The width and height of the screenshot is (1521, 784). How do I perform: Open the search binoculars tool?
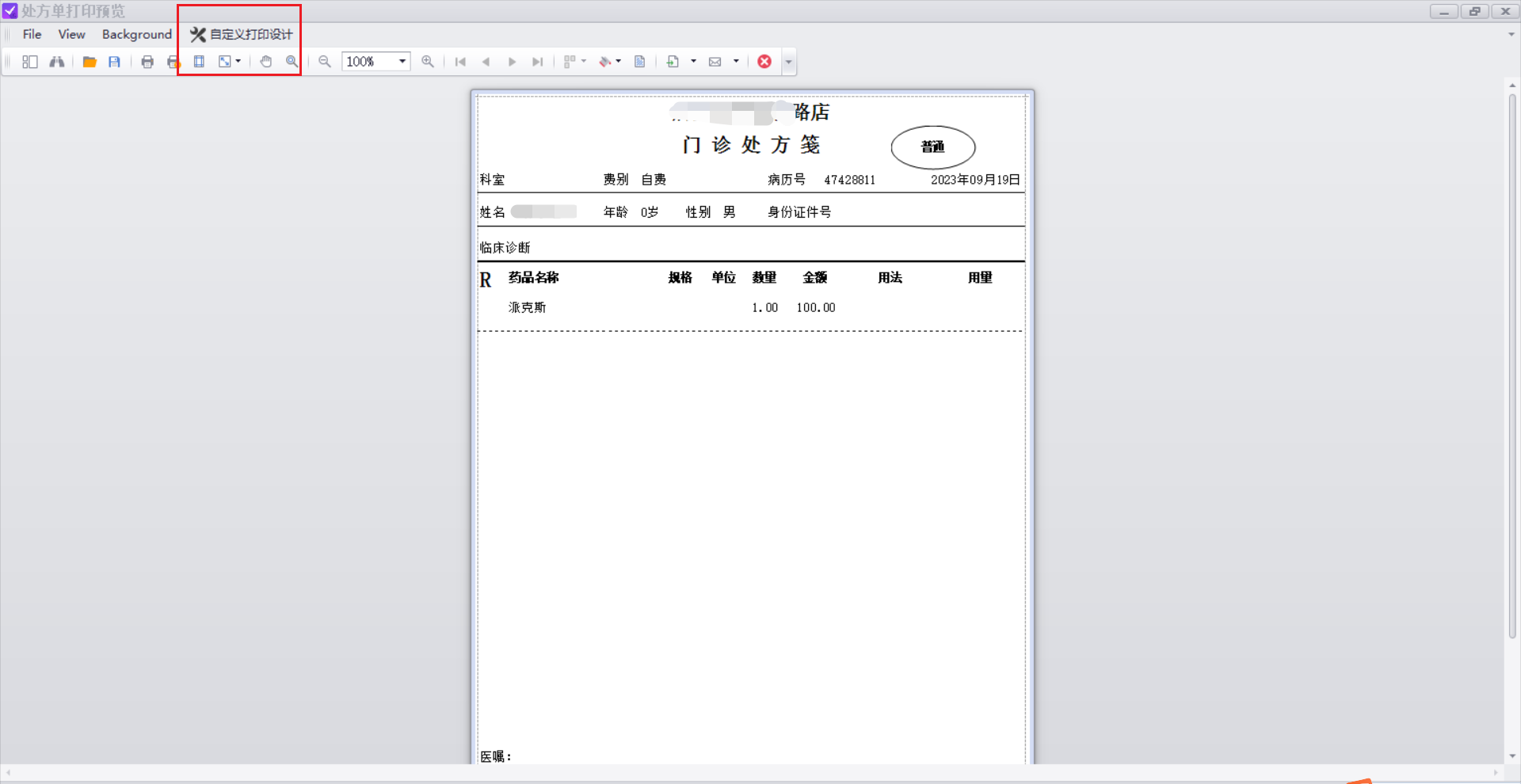click(57, 62)
